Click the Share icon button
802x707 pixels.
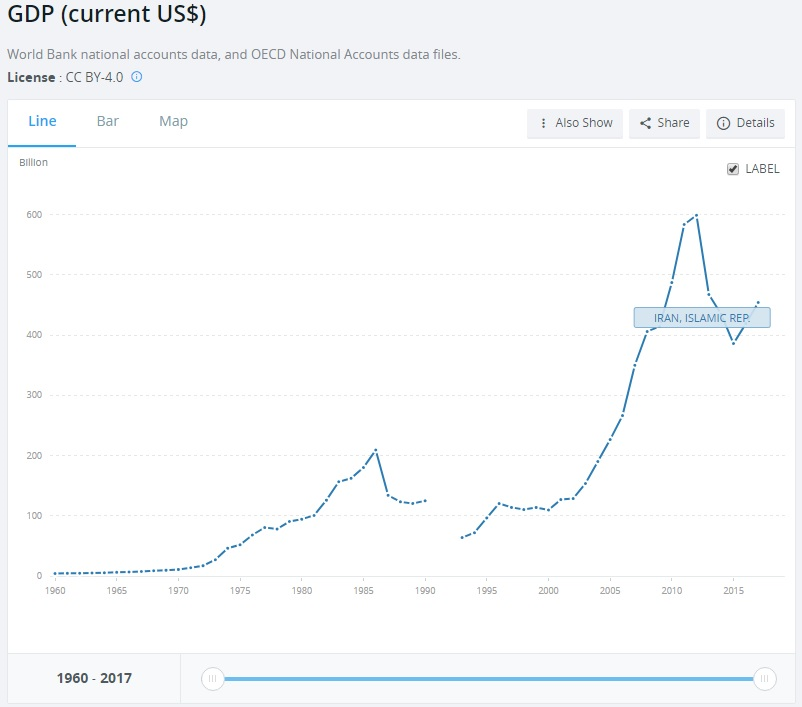pyautogui.click(x=646, y=123)
